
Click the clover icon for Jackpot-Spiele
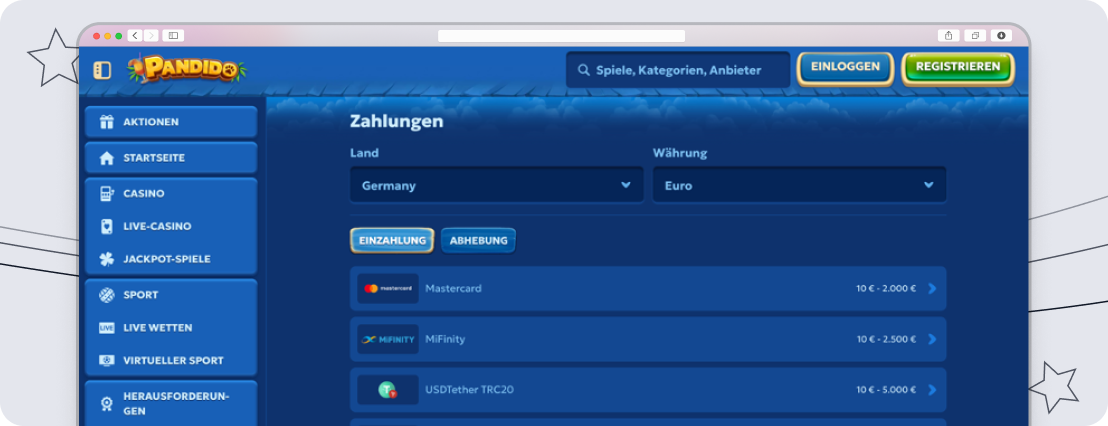point(107,259)
